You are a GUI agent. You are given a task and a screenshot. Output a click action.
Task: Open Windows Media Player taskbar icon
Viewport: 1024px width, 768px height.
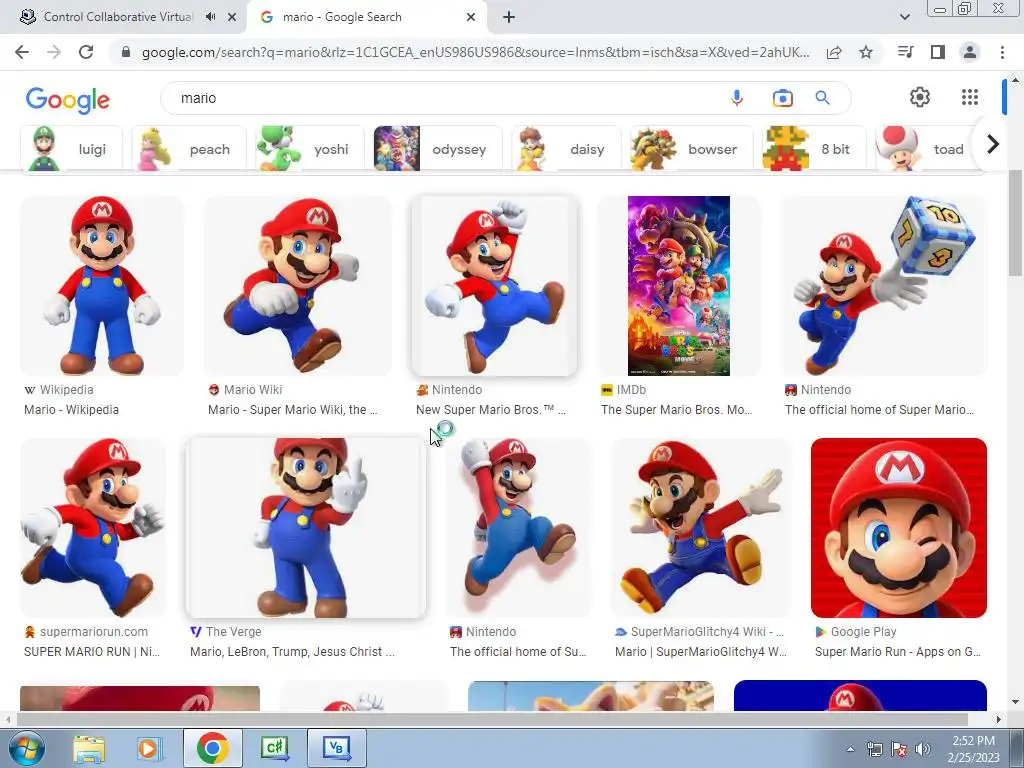[149, 748]
